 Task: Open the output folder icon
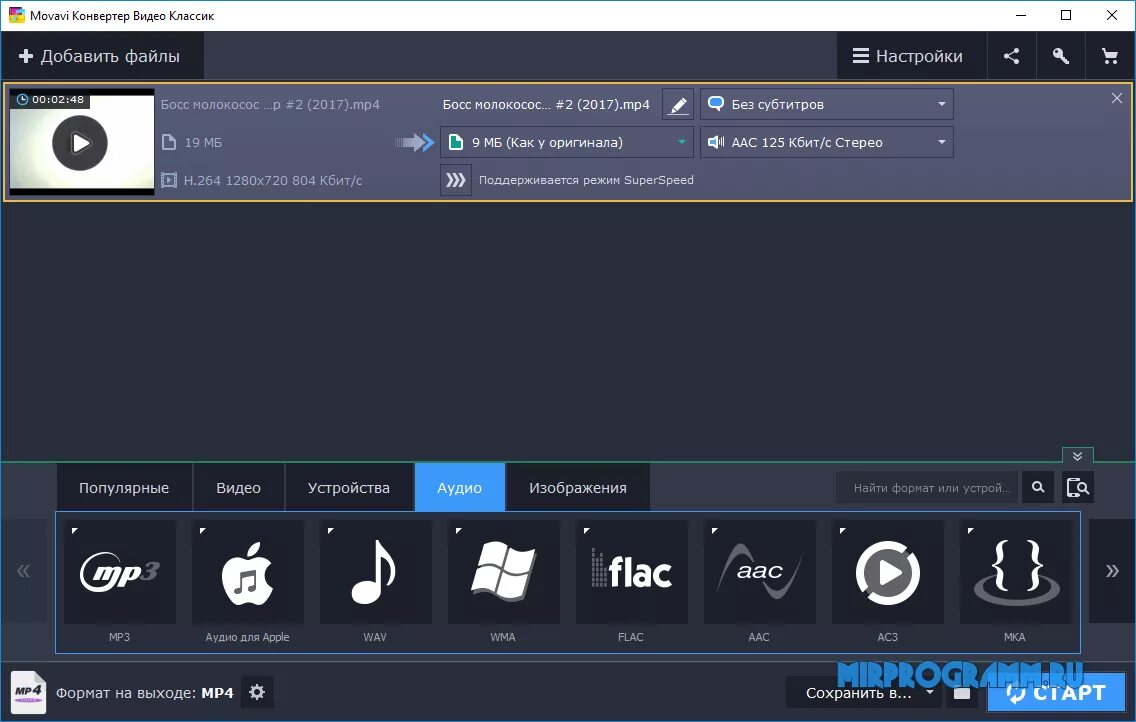(962, 693)
